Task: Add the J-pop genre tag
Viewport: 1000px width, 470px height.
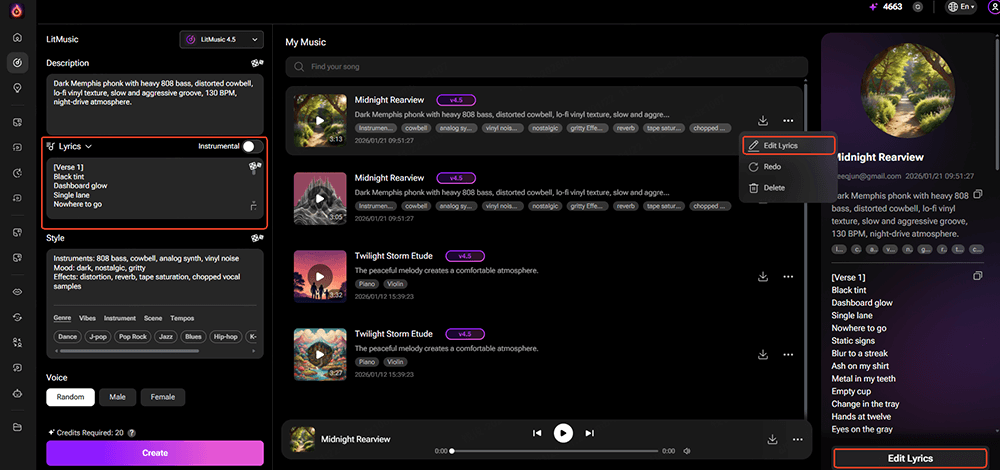Action: pos(98,336)
